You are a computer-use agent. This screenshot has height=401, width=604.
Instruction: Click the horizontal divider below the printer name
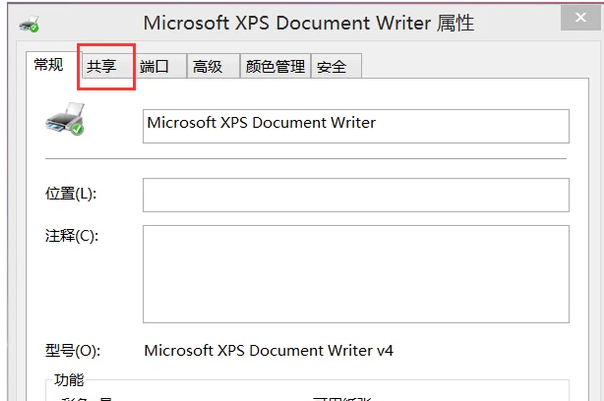coord(306,158)
